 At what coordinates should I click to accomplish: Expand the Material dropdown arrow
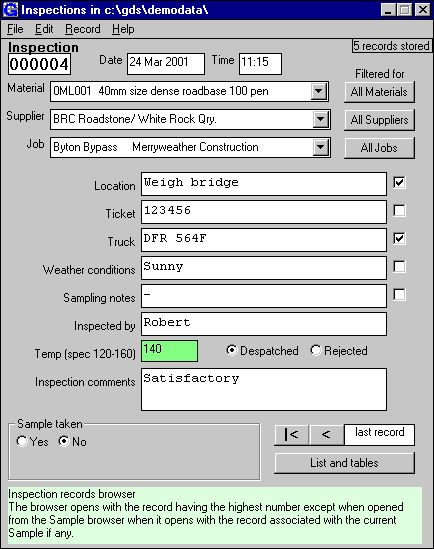click(318, 91)
